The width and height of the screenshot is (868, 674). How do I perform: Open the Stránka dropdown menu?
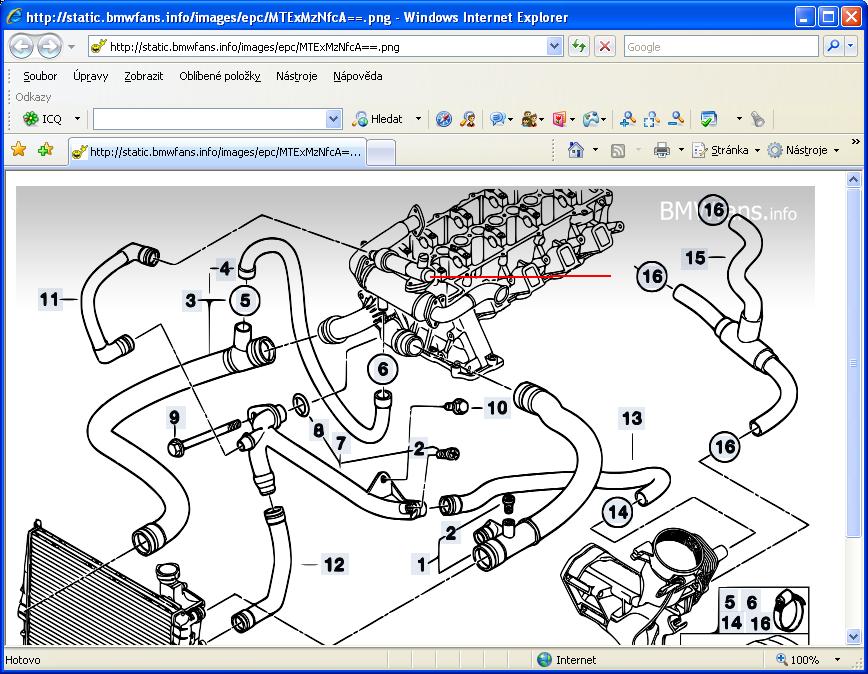734,150
